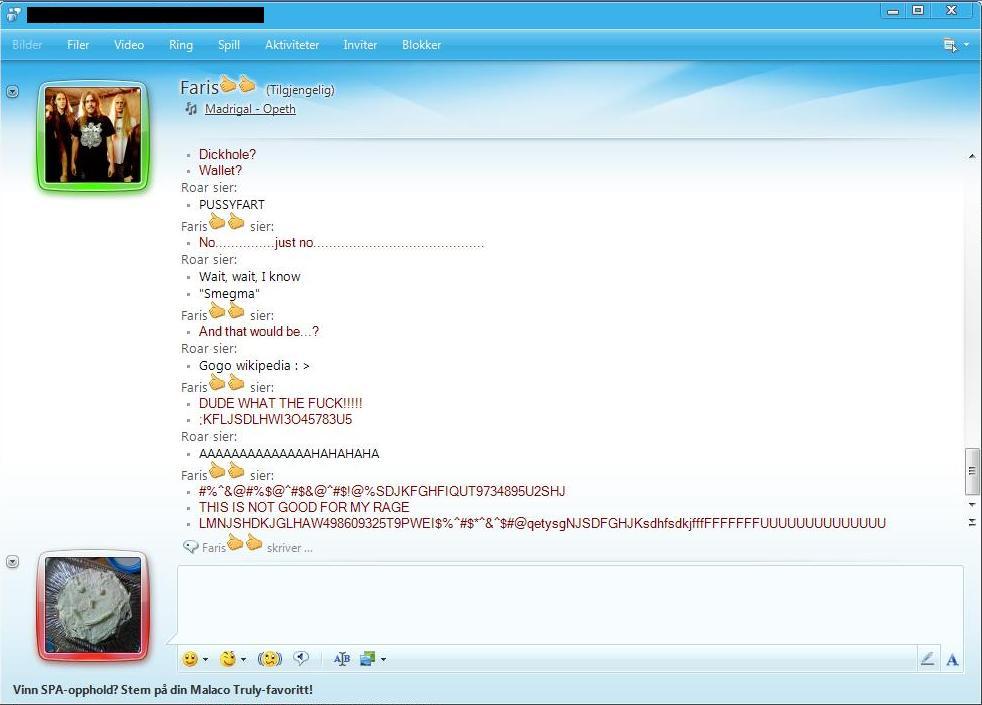The width and height of the screenshot is (982, 705).
Task: Click Blokker to block contact
Action: coord(421,45)
